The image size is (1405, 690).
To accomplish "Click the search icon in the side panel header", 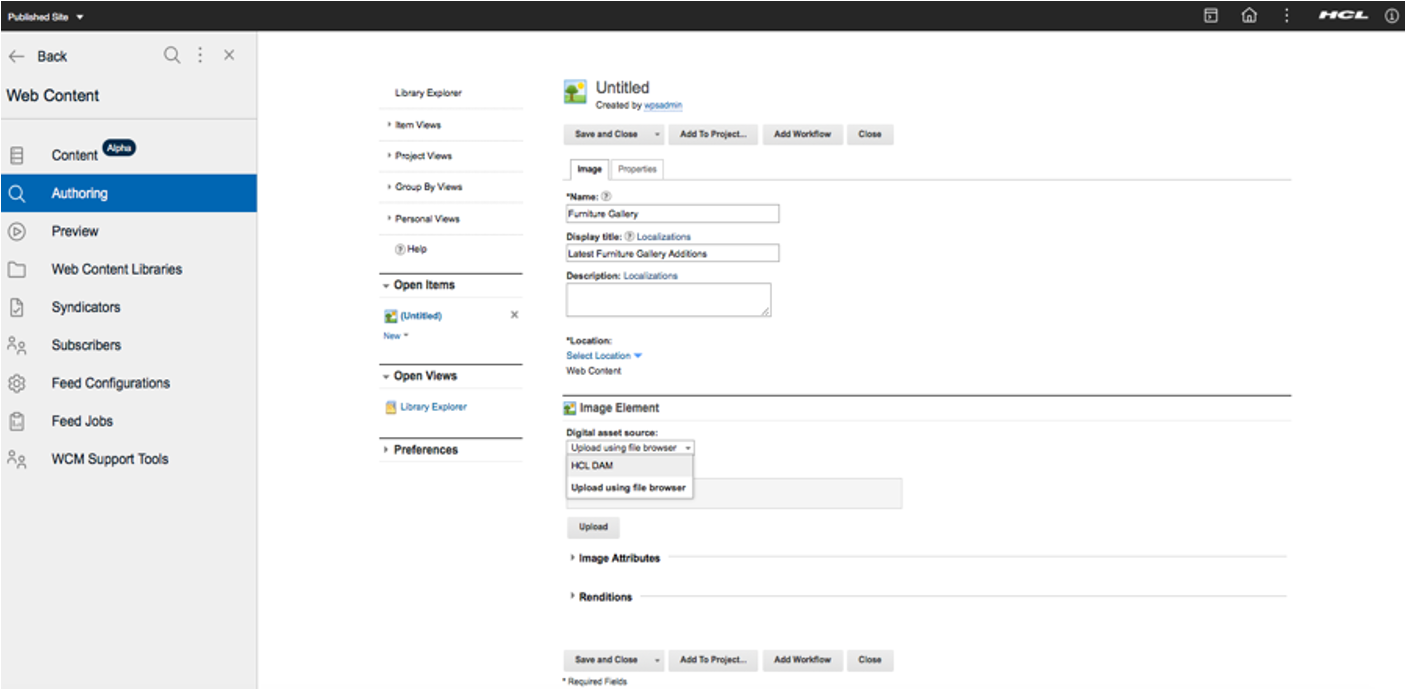I will click(x=172, y=56).
